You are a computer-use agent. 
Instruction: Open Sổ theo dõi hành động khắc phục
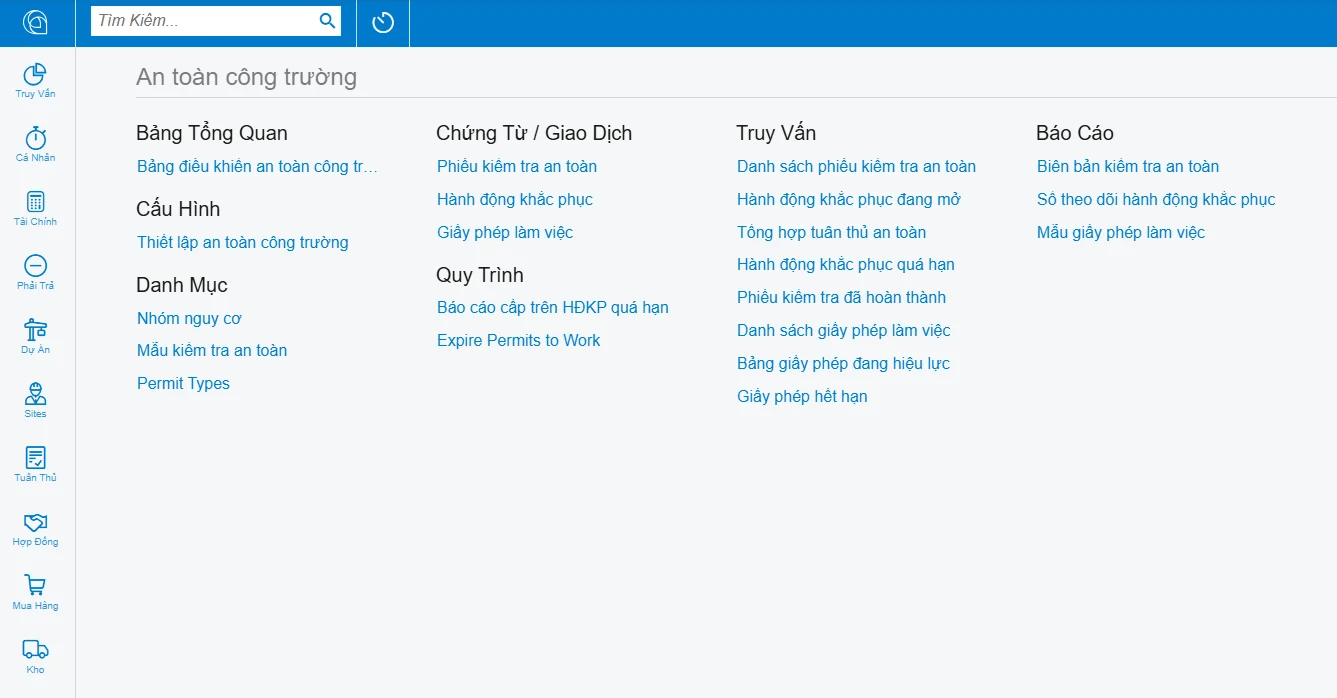click(1156, 200)
